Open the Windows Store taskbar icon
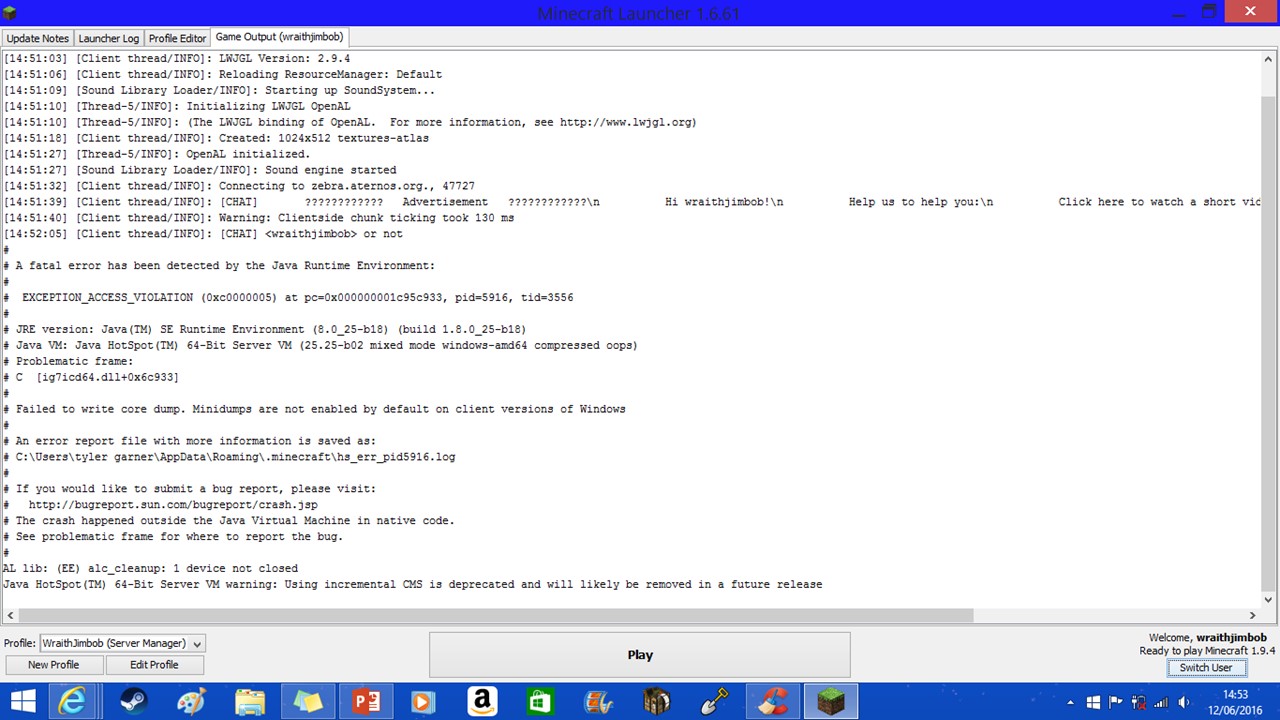This screenshot has width=1280, height=720. tap(540, 701)
